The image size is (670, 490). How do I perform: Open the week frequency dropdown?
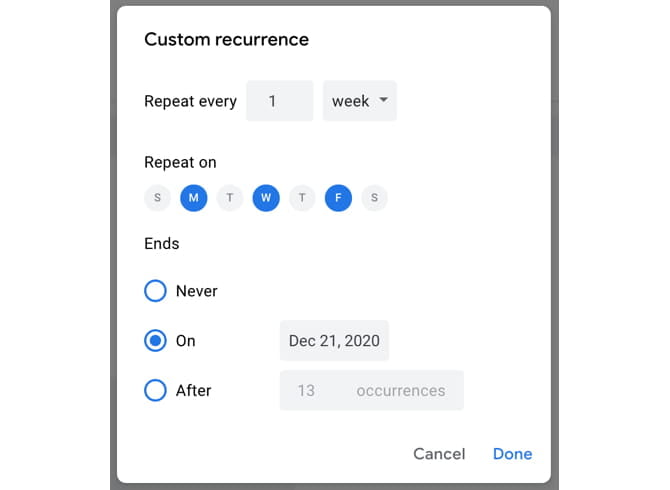point(359,101)
